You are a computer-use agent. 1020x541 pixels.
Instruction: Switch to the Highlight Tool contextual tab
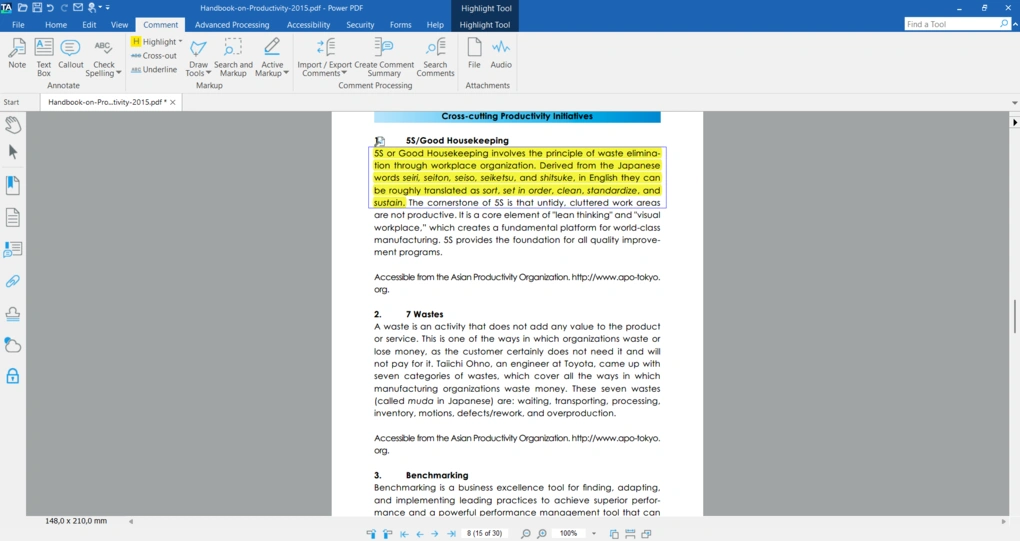click(485, 25)
